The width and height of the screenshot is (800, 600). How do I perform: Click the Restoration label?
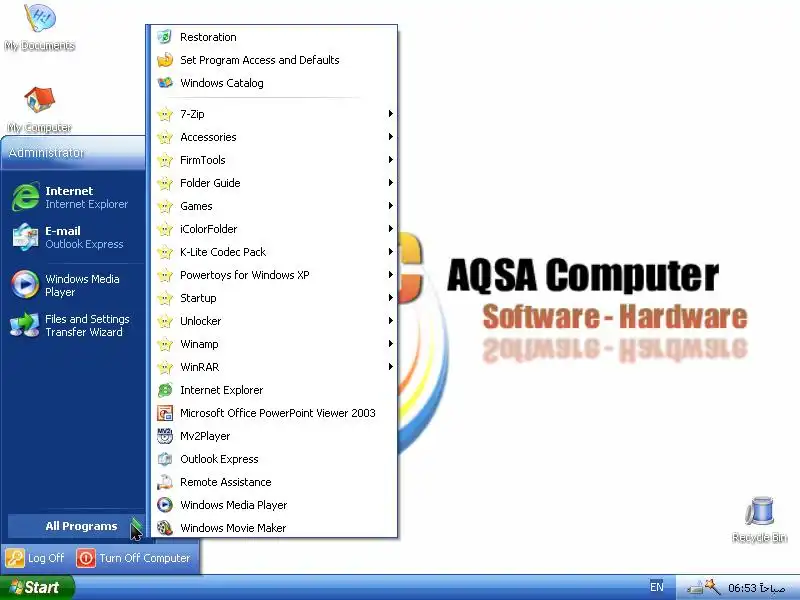coord(208,37)
